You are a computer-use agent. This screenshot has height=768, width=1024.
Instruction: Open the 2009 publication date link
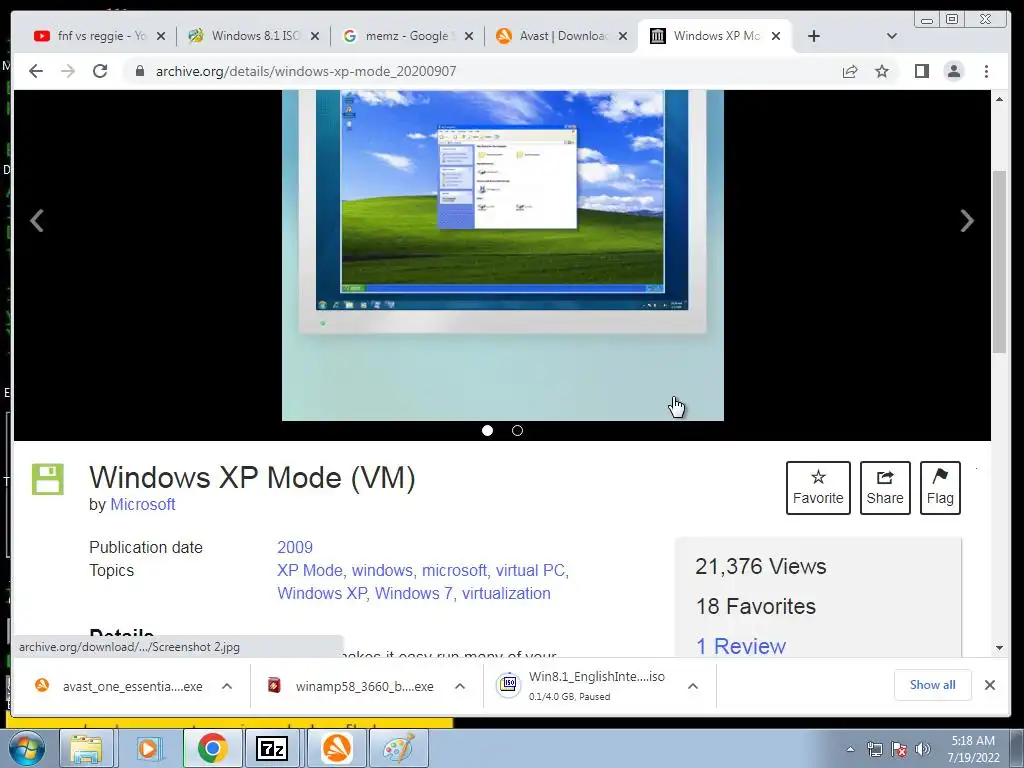pyautogui.click(x=295, y=547)
